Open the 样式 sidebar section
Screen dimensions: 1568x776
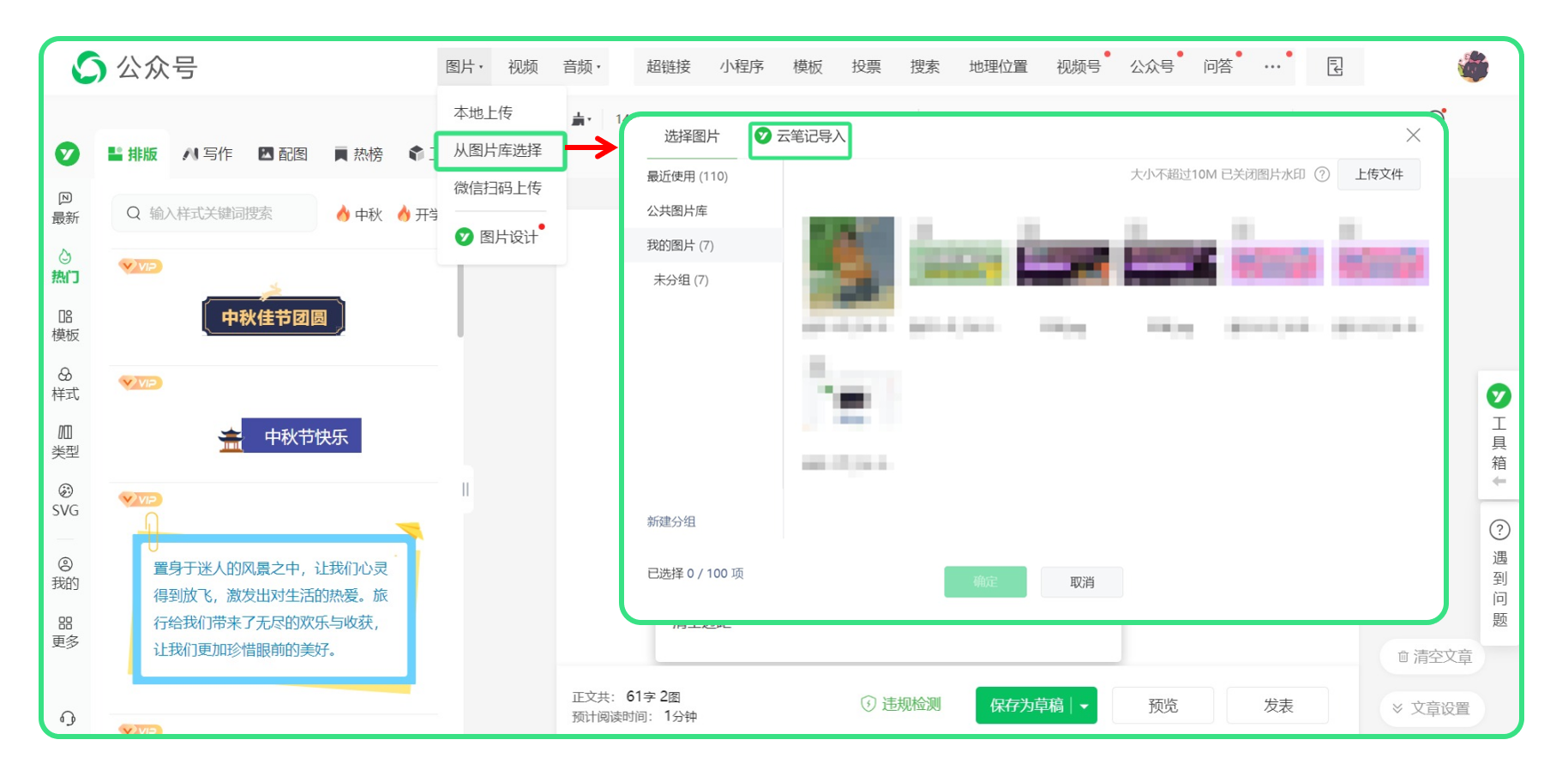click(65, 384)
